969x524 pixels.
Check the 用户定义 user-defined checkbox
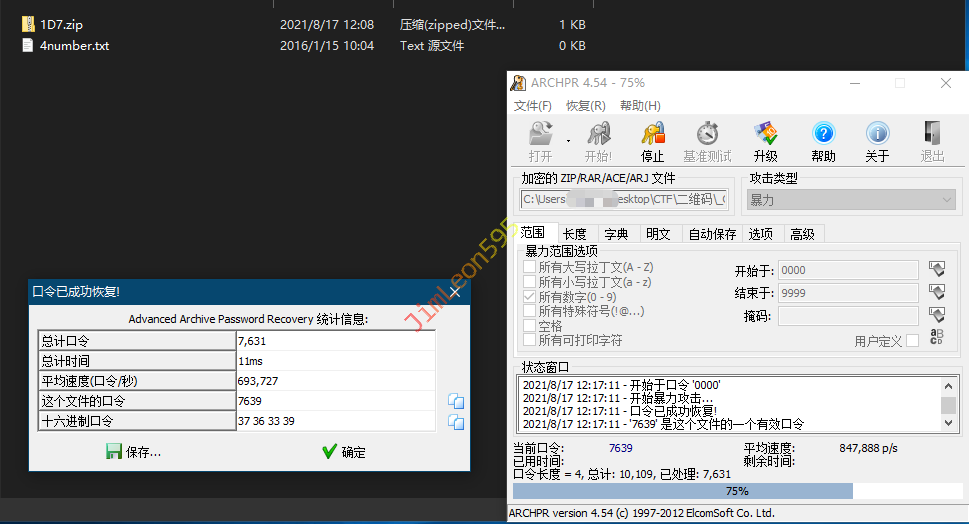(x=912, y=341)
